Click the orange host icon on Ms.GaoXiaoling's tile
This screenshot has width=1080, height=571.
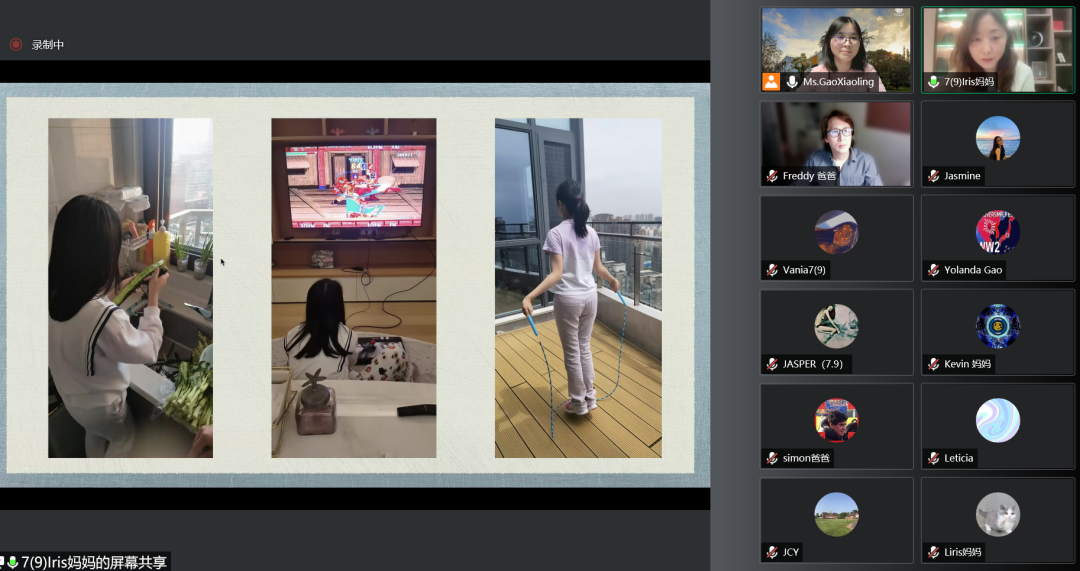pos(771,82)
